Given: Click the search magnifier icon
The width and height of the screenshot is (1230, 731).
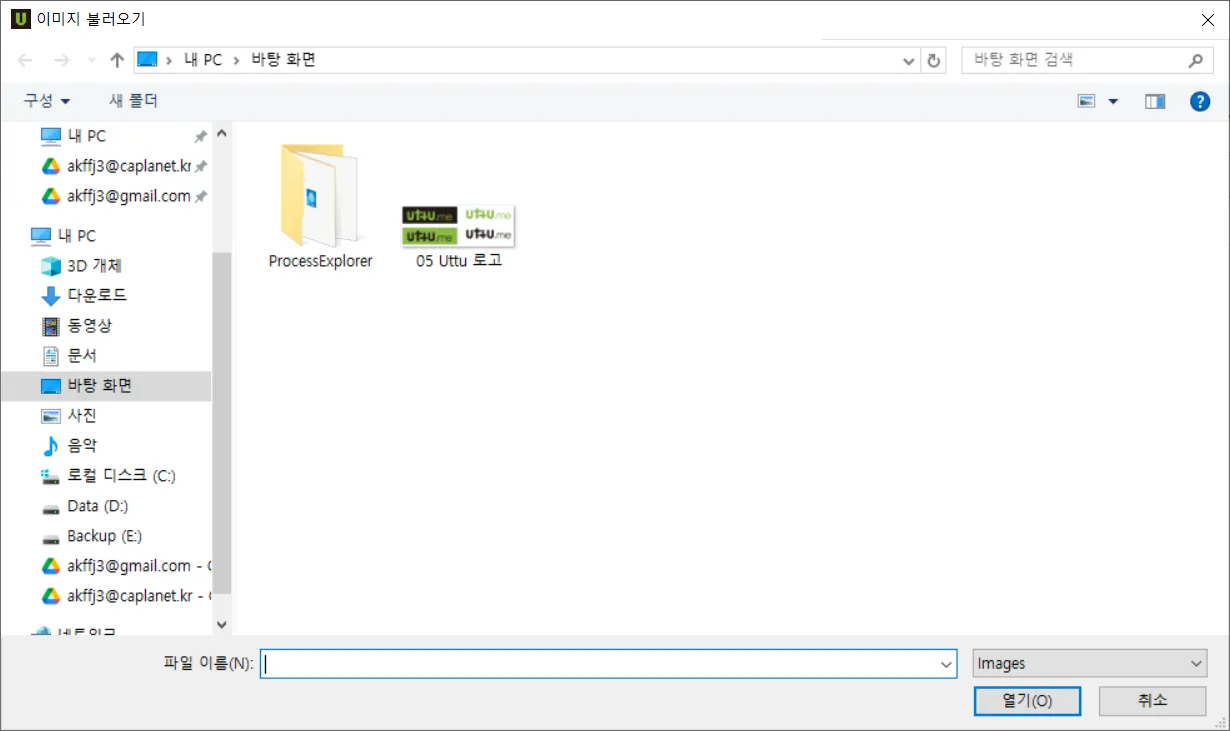Looking at the screenshot, I should point(1195,60).
